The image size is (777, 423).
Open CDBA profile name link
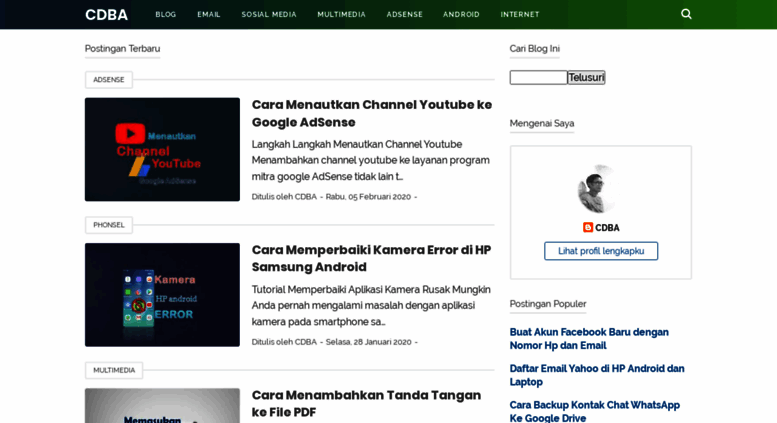click(x=607, y=228)
